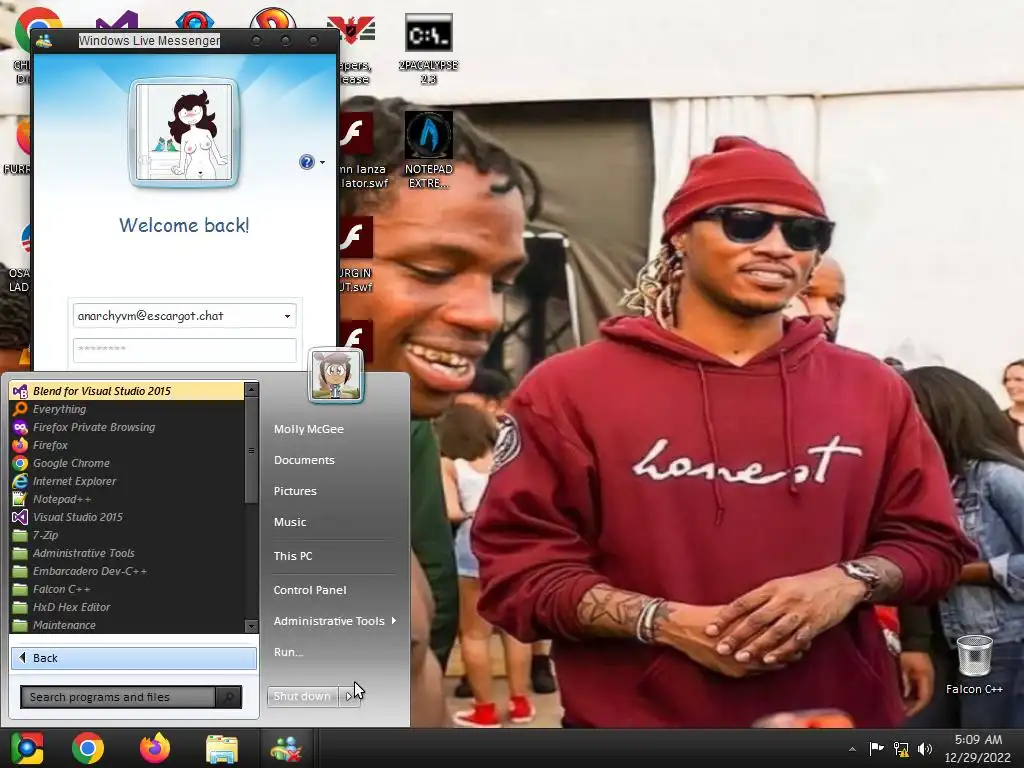This screenshot has width=1024, height=768.
Task: Open Firefox from the taskbar
Action: click(155, 748)
